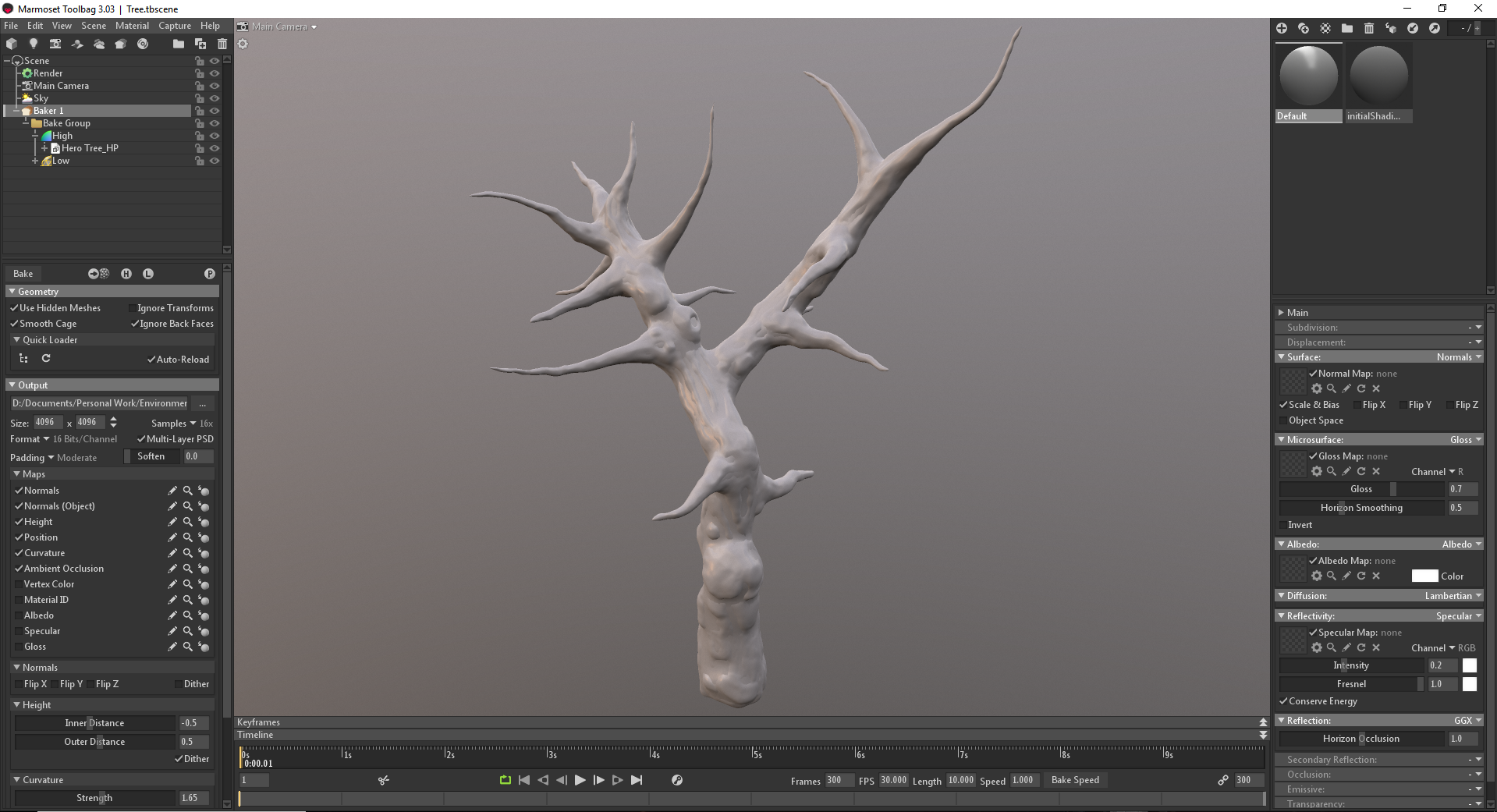Create a new Baker object
The image size is (1497, 812).
[121, 44]
